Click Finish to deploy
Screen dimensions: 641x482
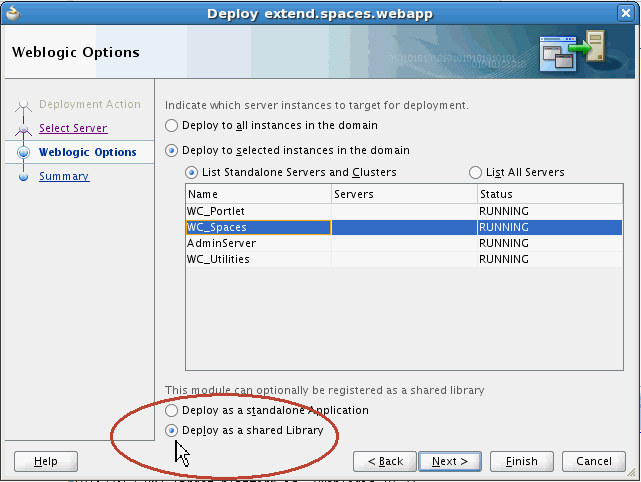pyautogui.click(x=522, y=462)
